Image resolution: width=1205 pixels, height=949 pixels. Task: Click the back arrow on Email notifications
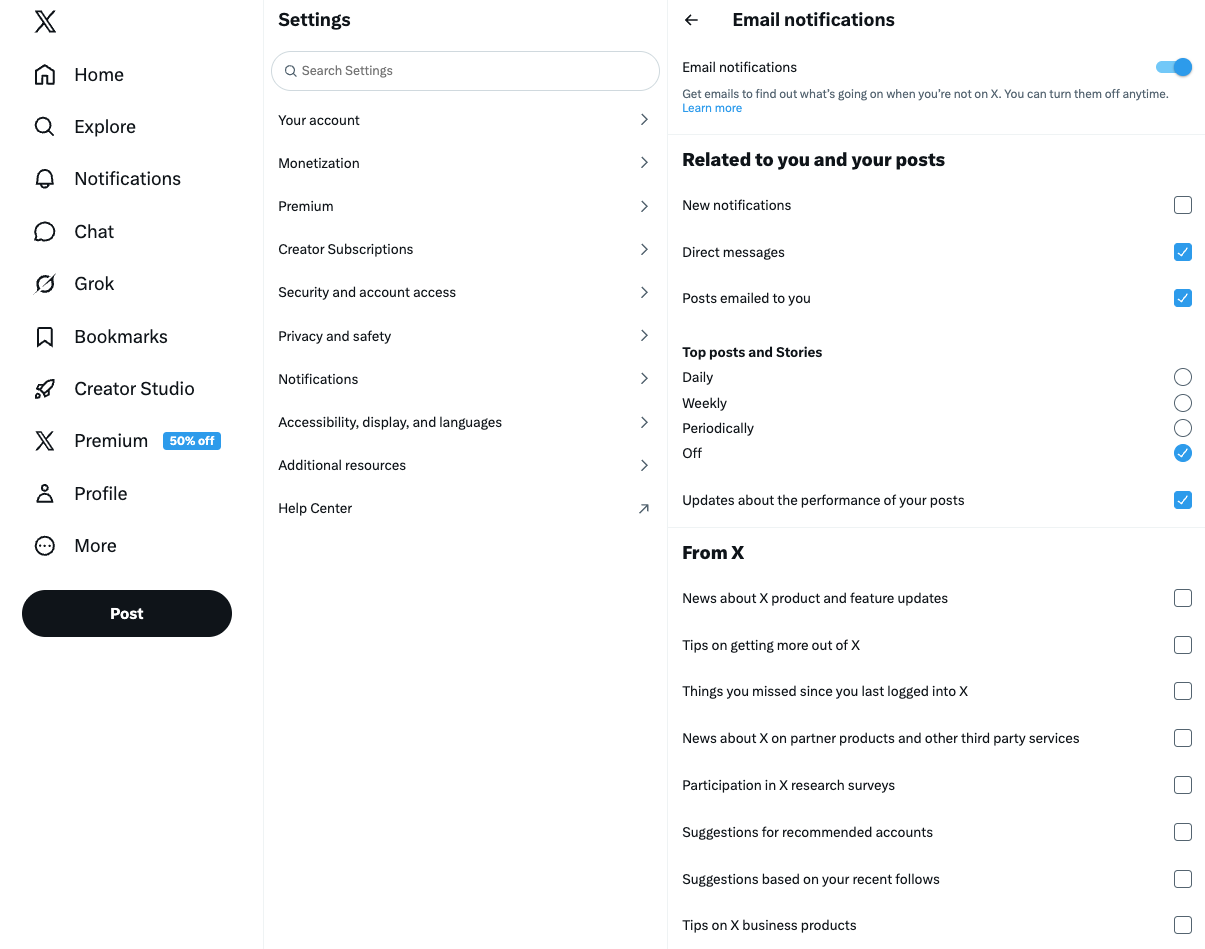point(691,19)
